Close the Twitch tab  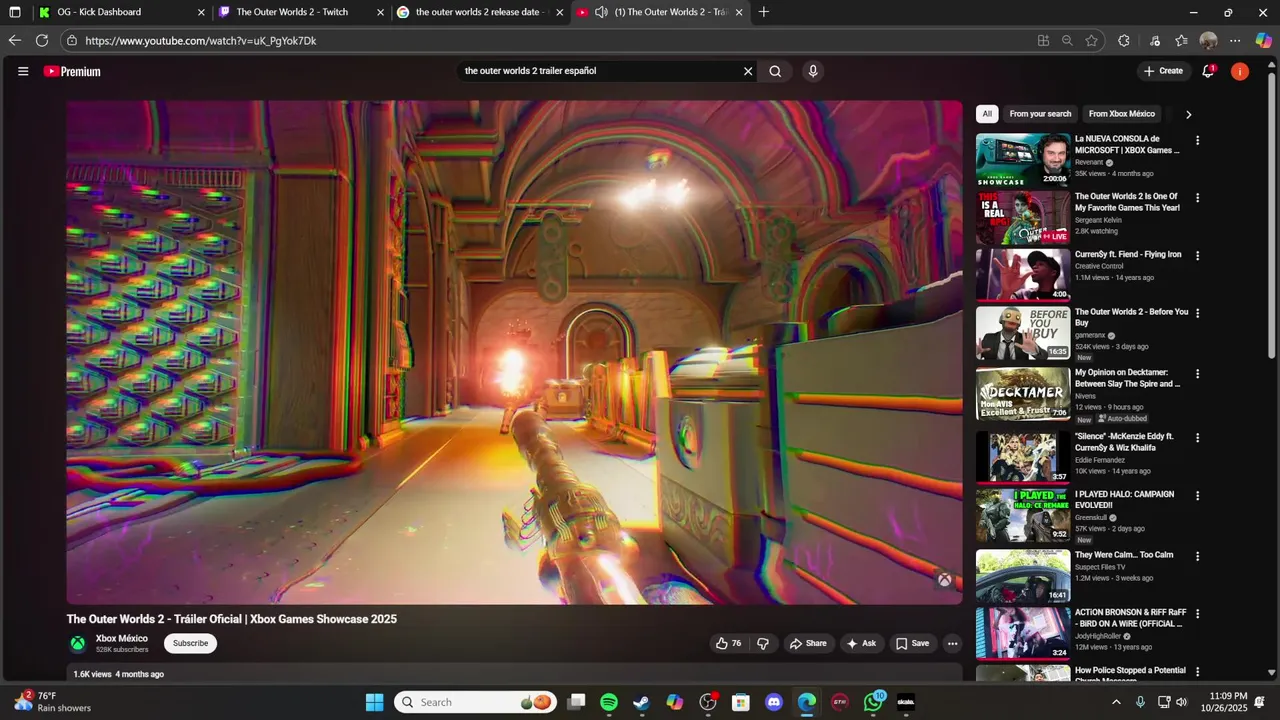380,12
